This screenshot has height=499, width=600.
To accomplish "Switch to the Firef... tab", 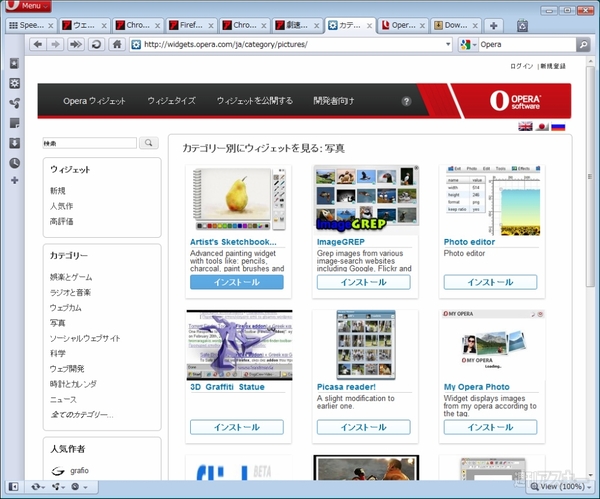I will (191, 26).
